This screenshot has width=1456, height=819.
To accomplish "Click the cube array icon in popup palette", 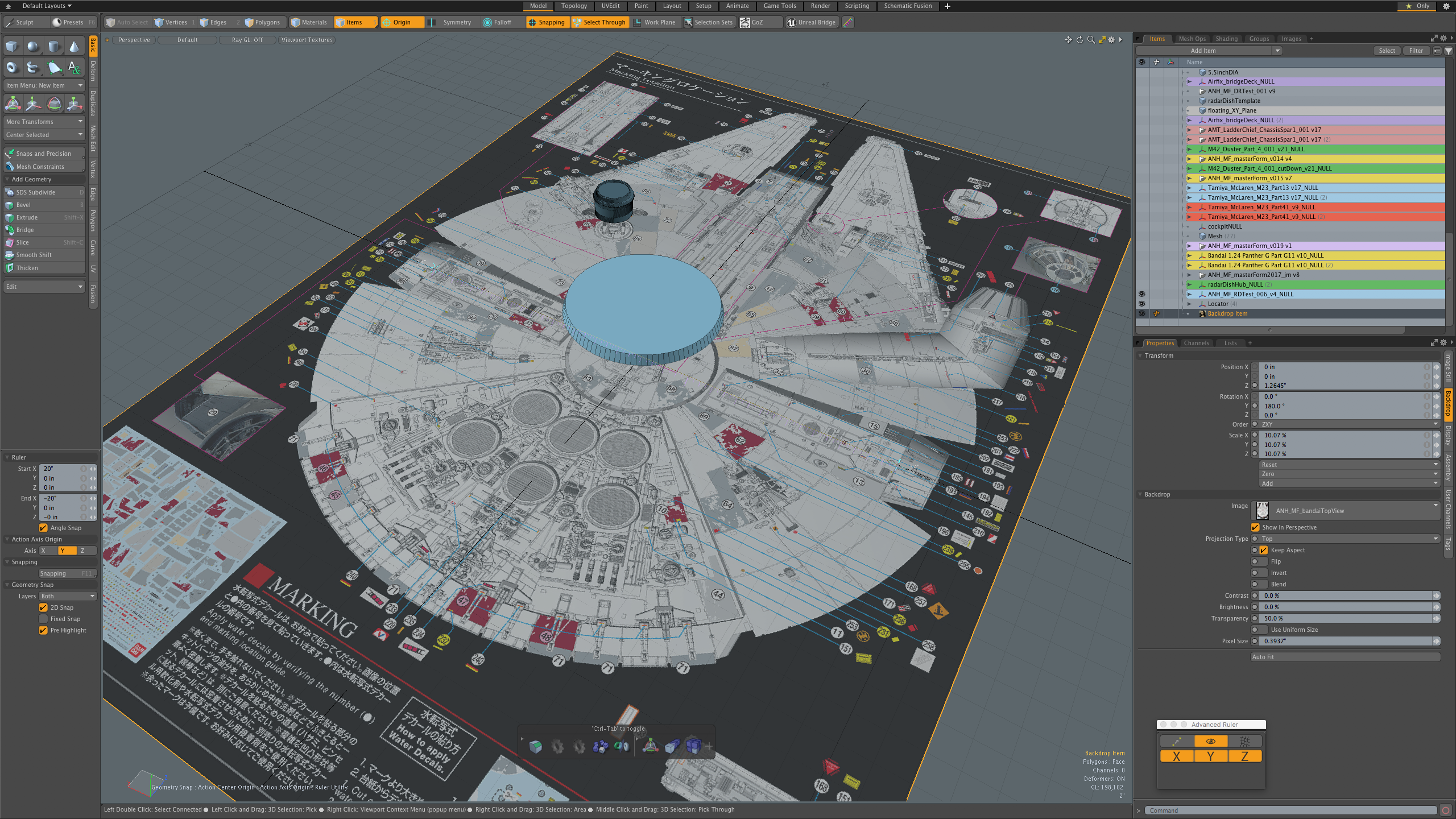I will point(693,746).
